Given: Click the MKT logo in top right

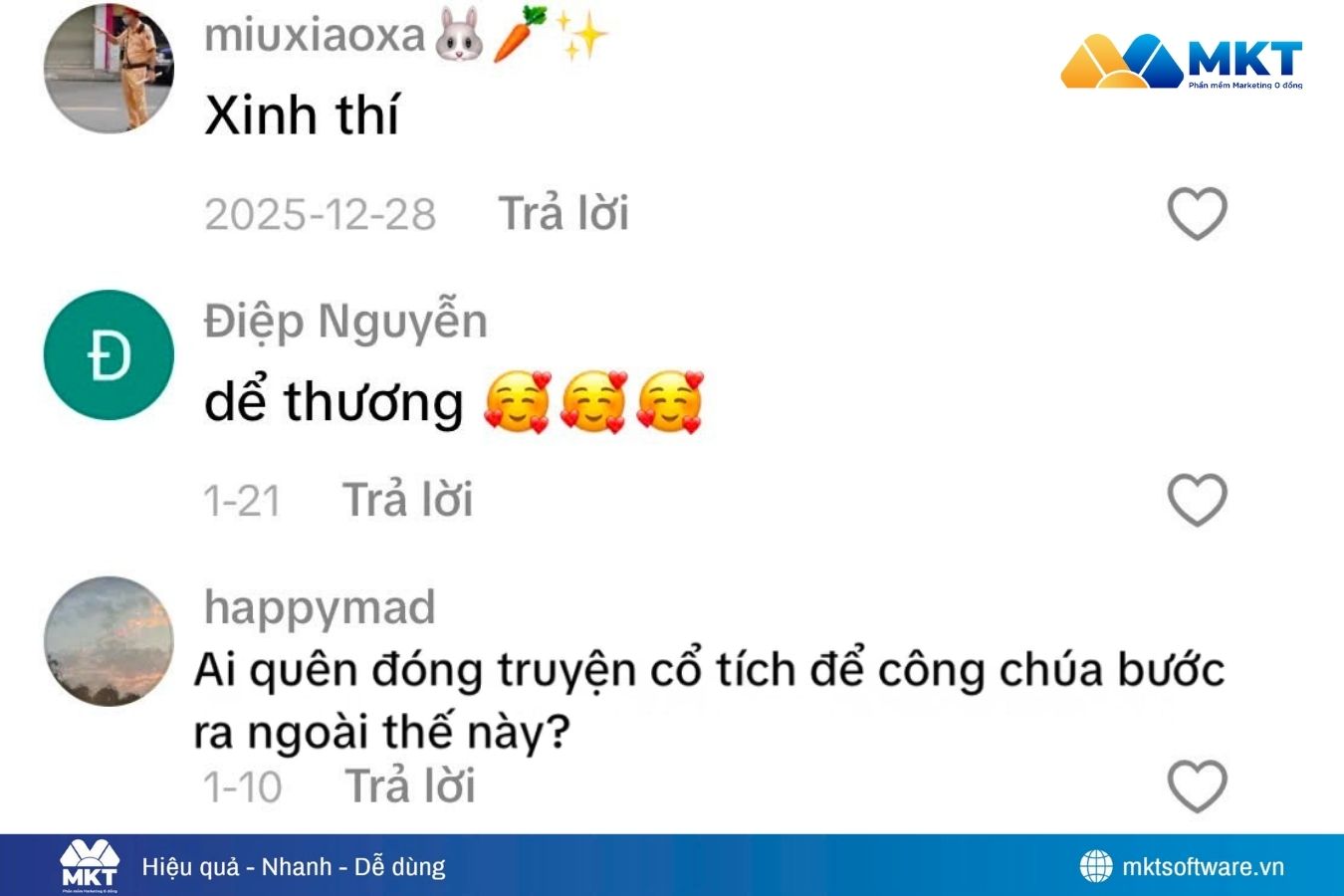Looking at the screenshot, I should click(x=1182, y=63).
